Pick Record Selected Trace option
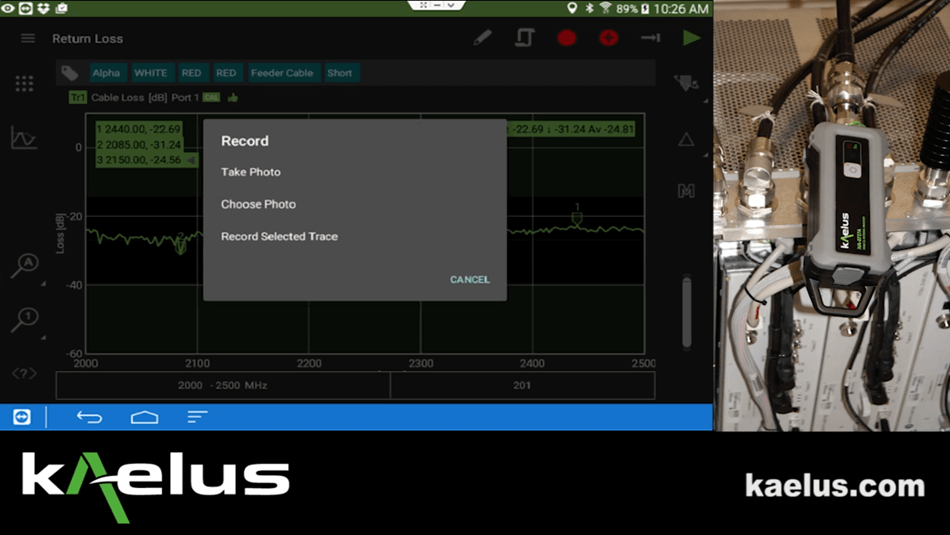 point(279,237)
